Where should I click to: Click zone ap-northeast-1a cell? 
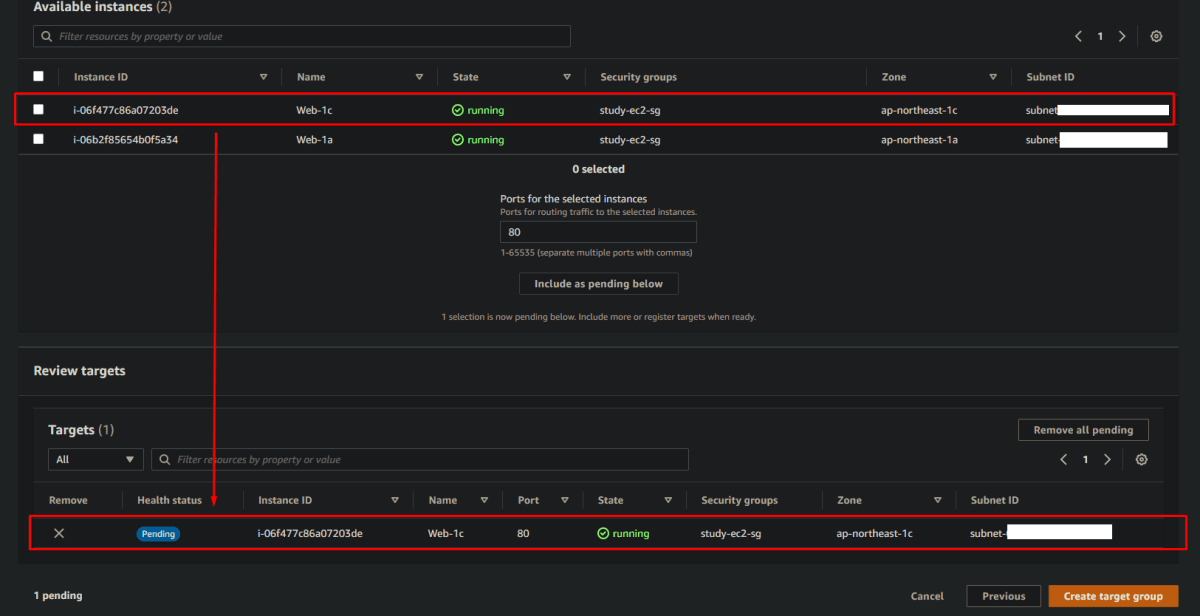pos(919,140)
